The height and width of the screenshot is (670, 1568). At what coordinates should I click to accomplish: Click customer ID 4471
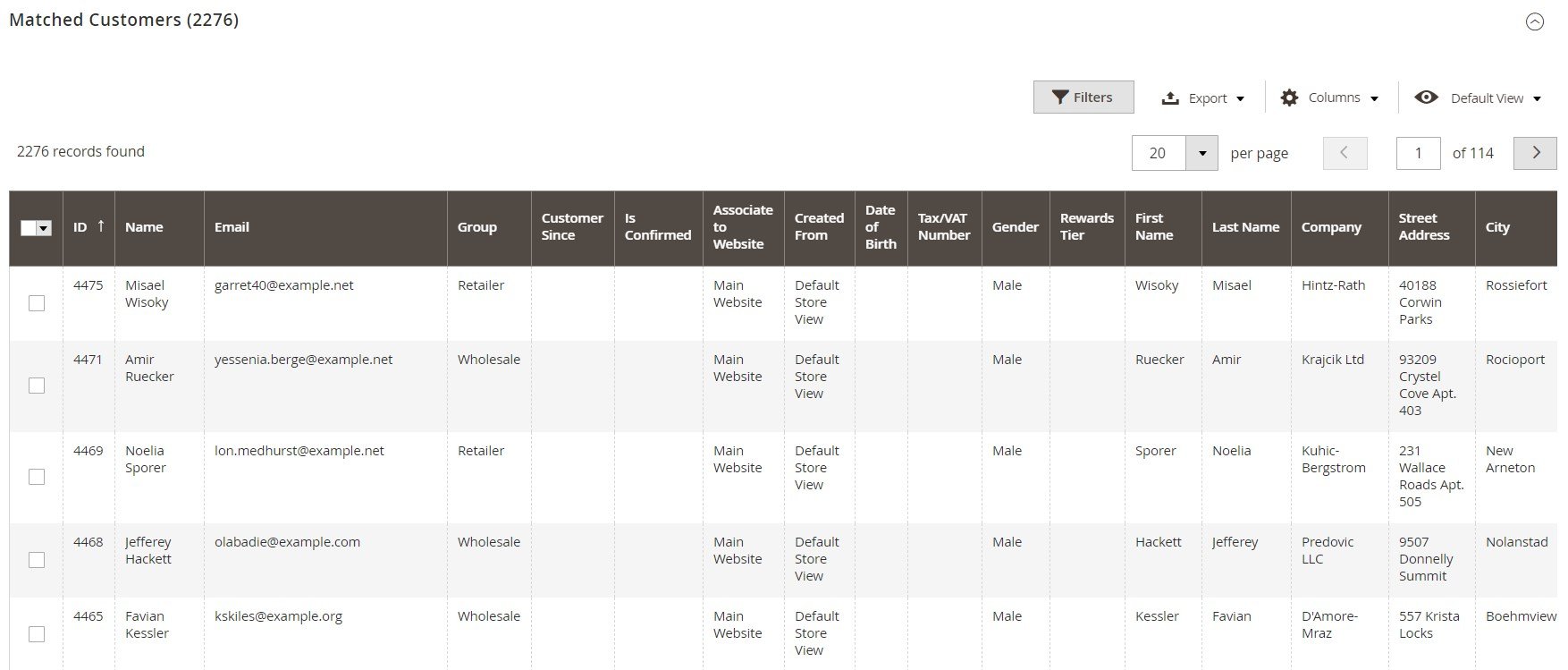88,360
